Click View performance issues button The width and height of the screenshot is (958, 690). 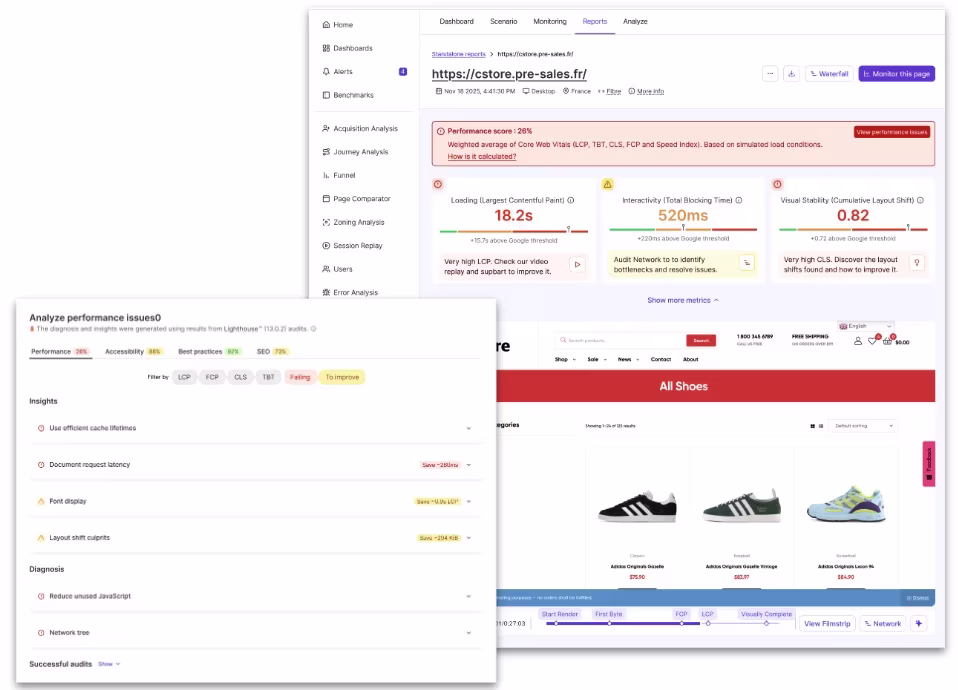892,132
